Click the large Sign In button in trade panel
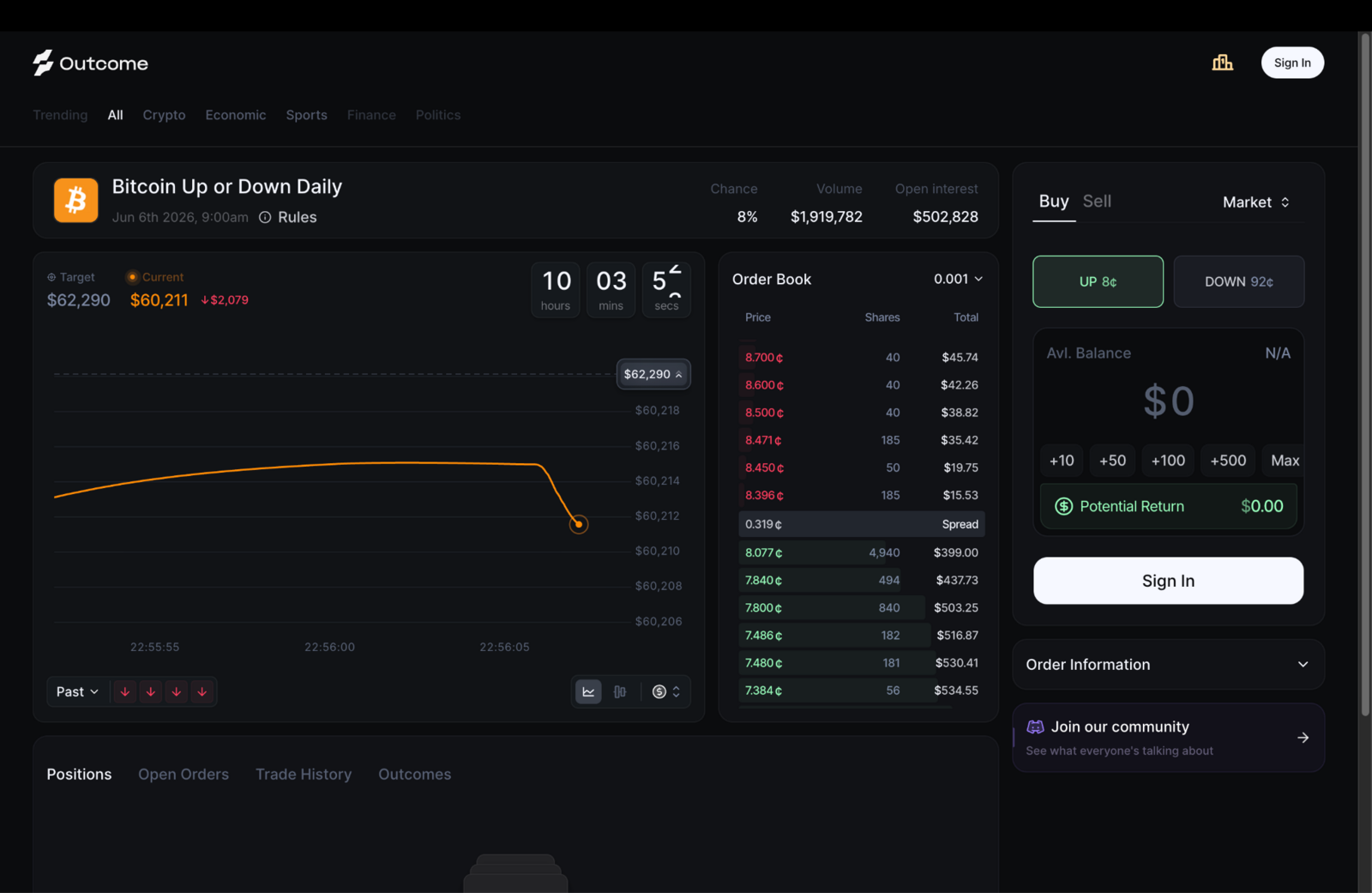The height and width of the screenshot is (893, 1372). [1168, 581]
